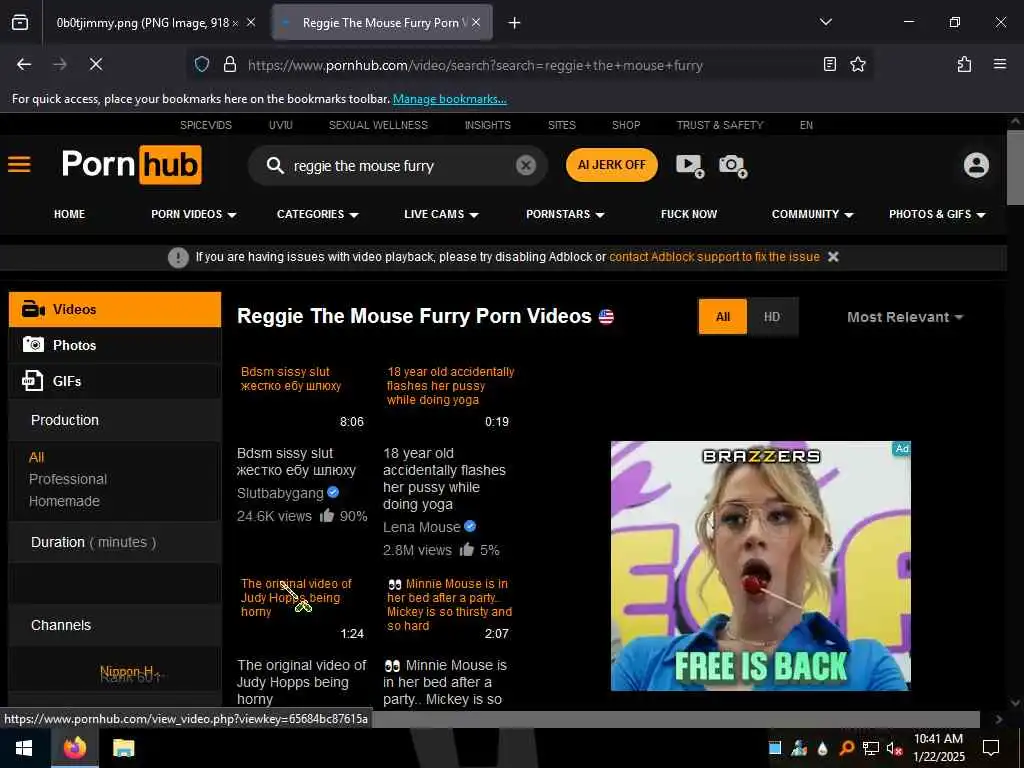Stop loading the current page
1024x768 pixels.
[x=95, y=64]
